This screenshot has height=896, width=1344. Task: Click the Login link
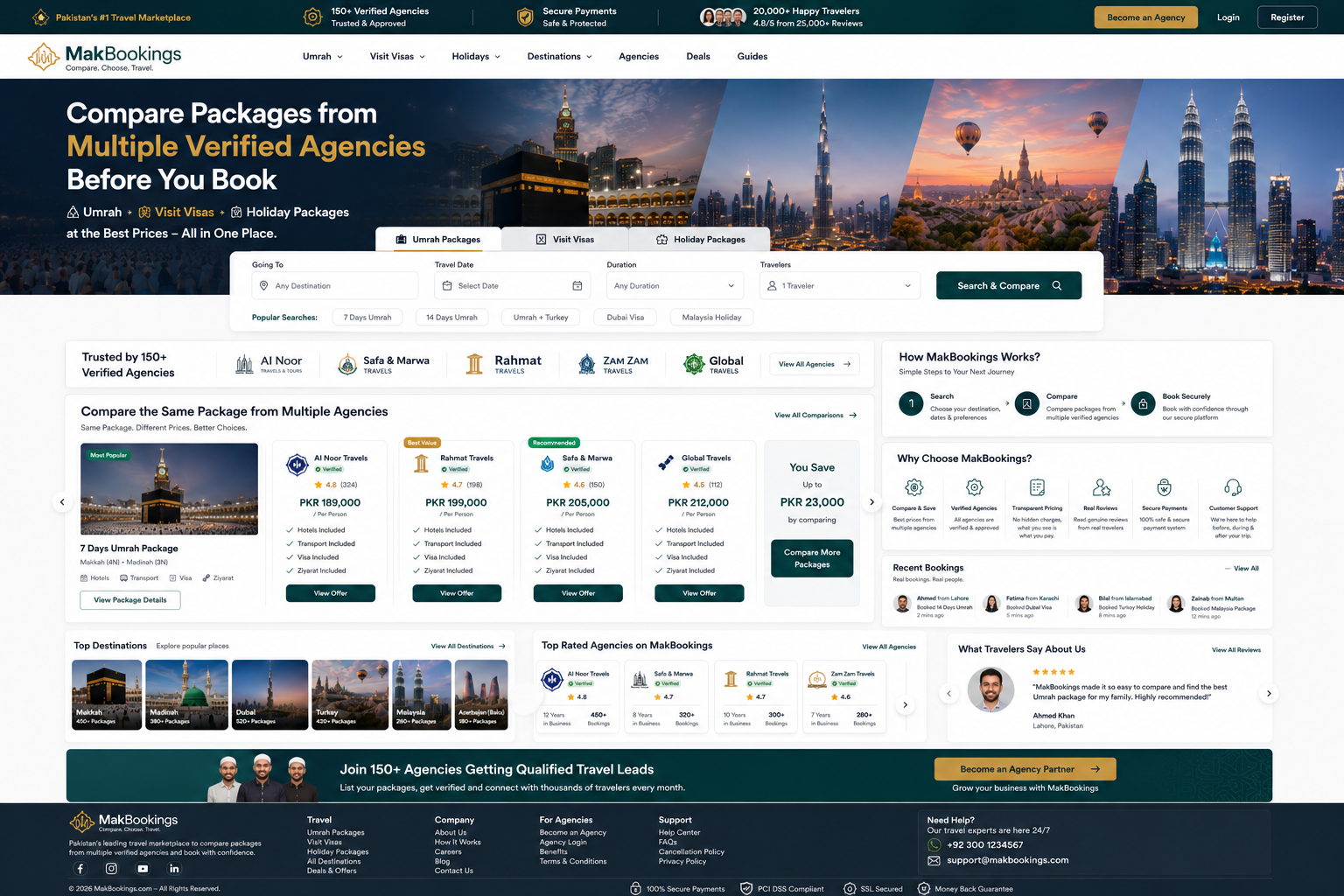tap(1228, 17)
